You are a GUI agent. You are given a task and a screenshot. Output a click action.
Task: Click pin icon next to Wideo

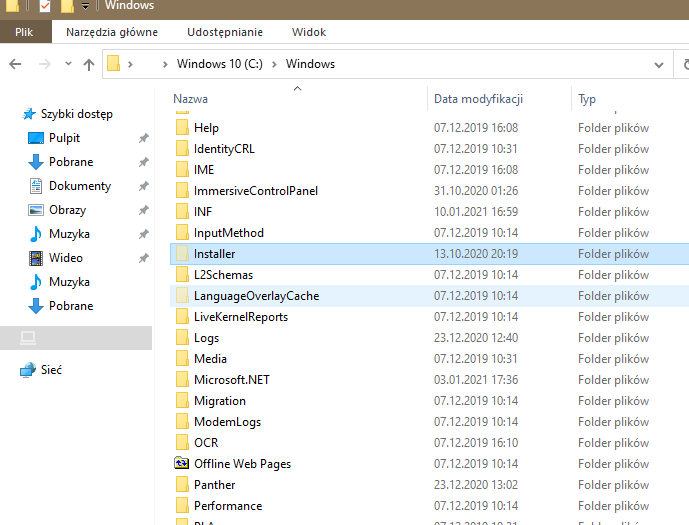[x=144, y=258]
